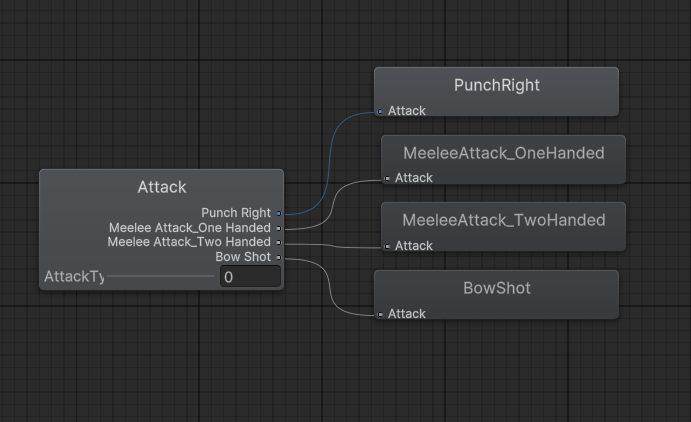
Task: Click the AttackType value field showing 0
Action: coord(250,277)
